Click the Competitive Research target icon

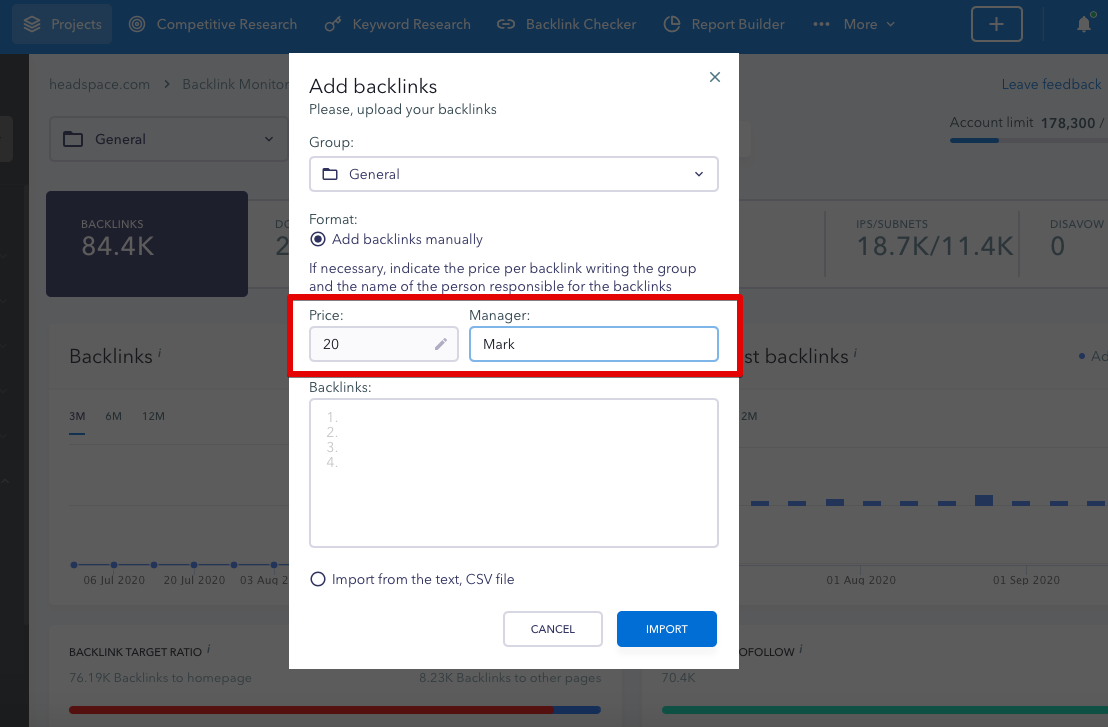[138, 24]
